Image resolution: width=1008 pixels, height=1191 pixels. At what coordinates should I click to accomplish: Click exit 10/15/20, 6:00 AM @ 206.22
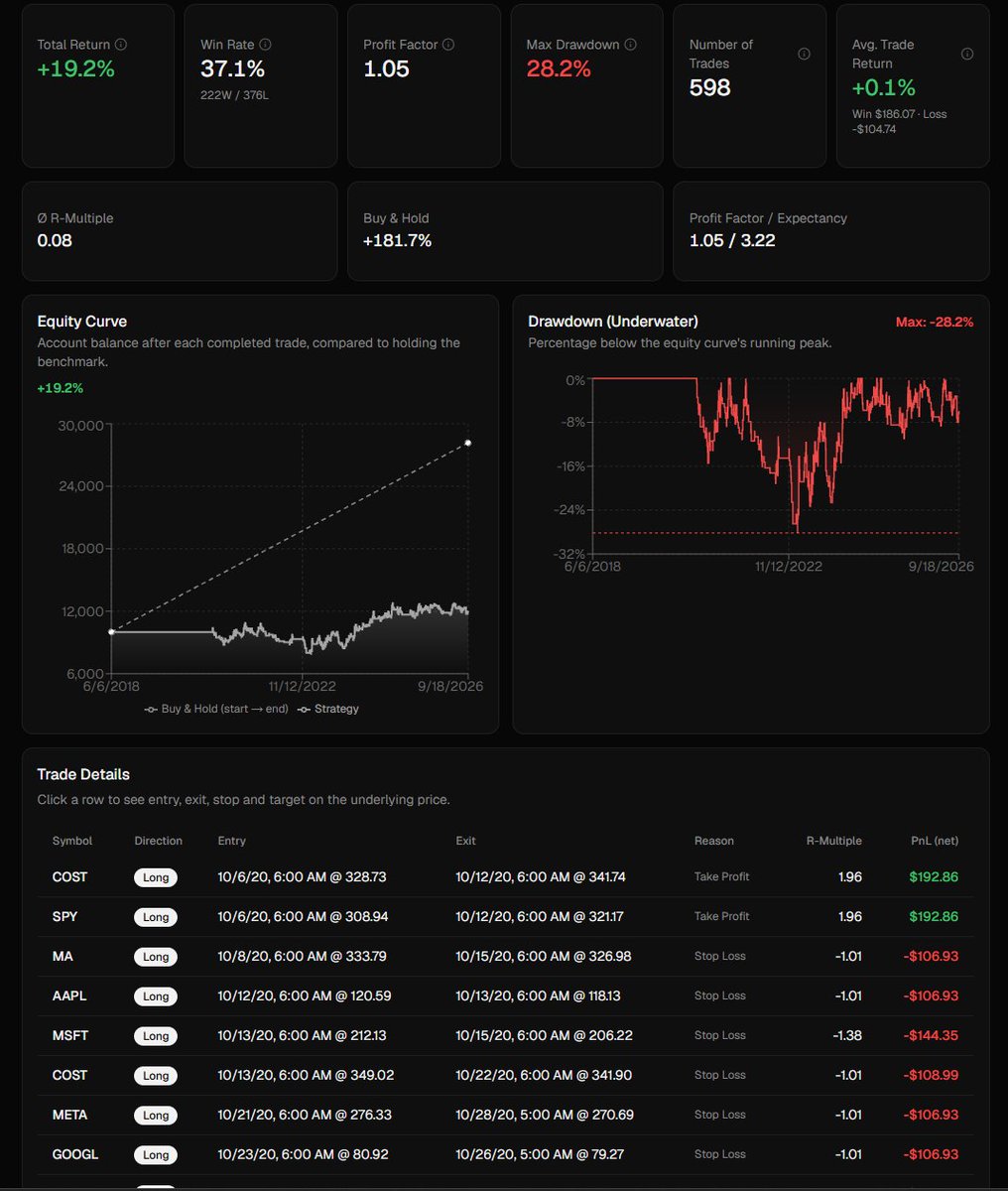pos(544,1036)
